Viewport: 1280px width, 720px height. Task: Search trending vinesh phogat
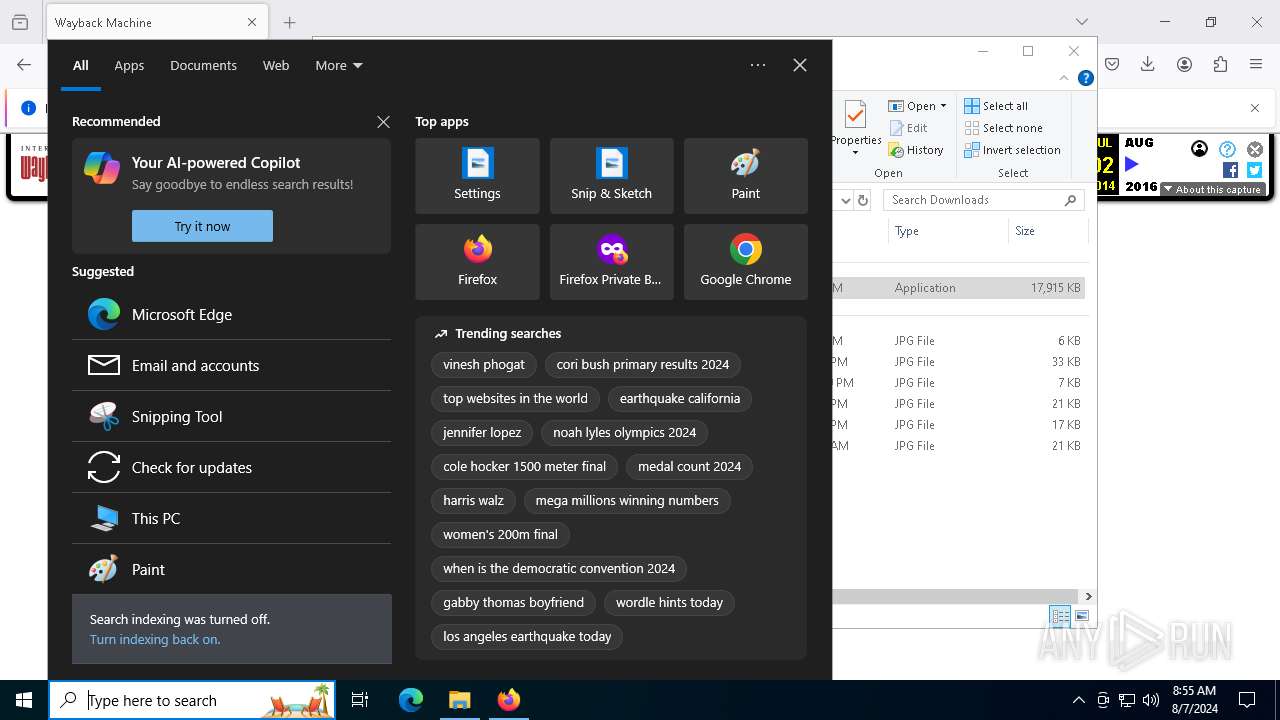[484, 365]
